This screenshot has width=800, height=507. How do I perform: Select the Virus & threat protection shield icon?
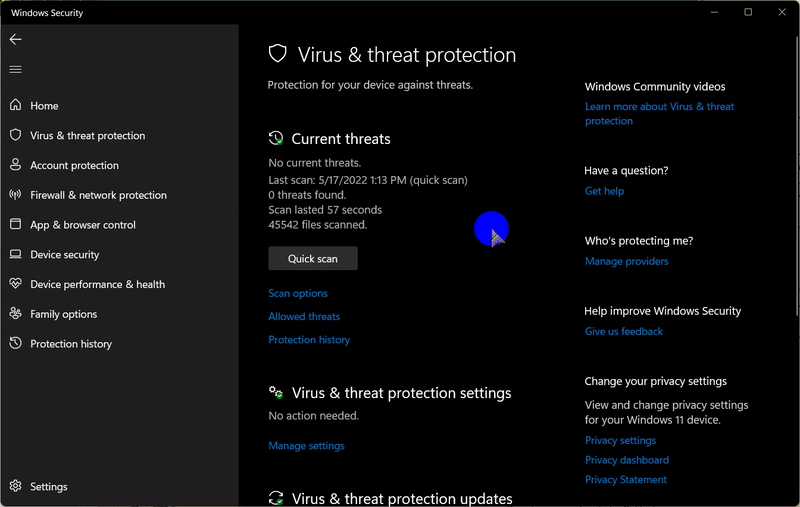pos(15,135)
